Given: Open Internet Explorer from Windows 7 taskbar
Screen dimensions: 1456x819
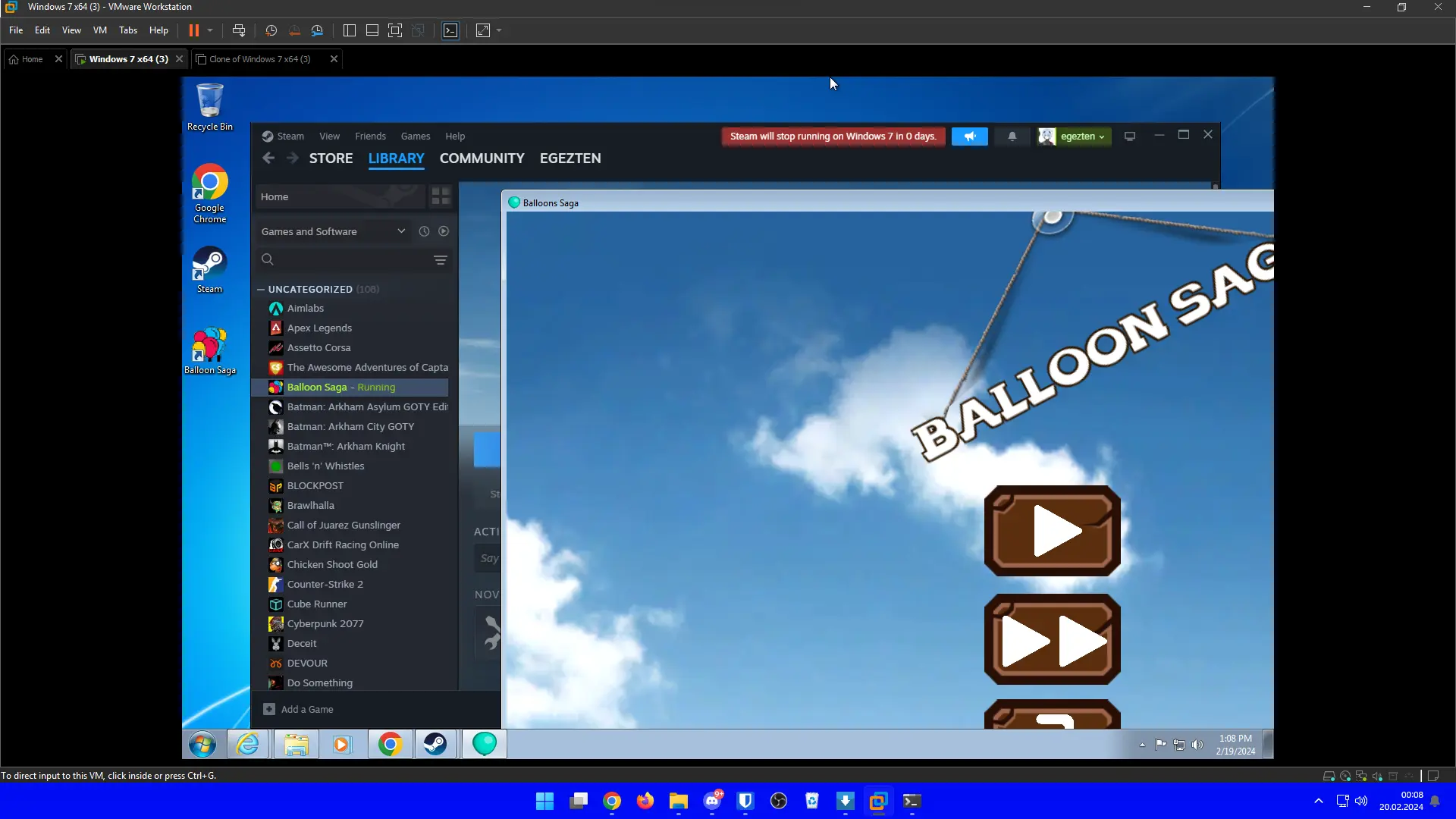Looking at the screenshot, I should pos(248,745).
